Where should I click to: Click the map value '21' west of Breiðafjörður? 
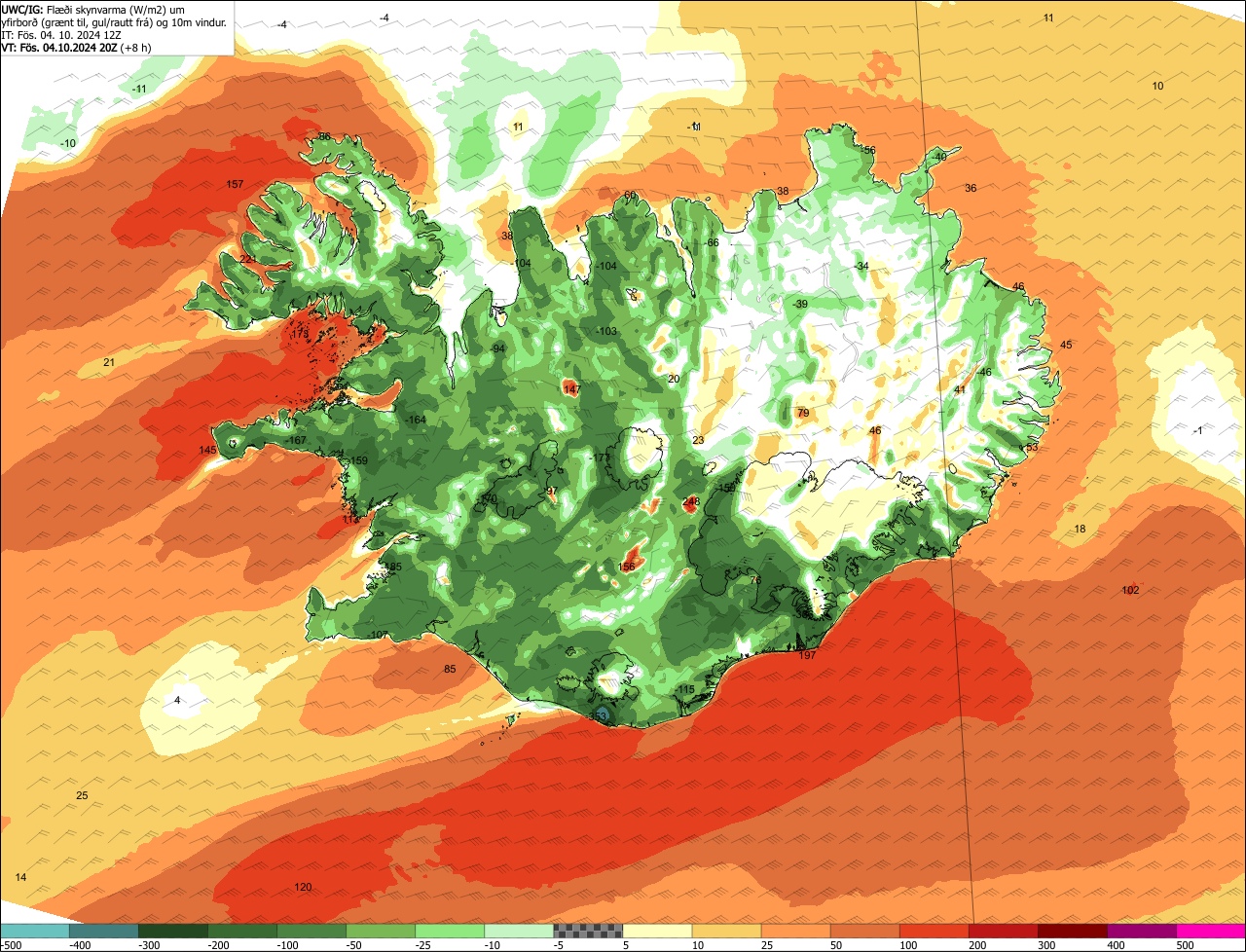pyautogui.click(x=109, y=363)
